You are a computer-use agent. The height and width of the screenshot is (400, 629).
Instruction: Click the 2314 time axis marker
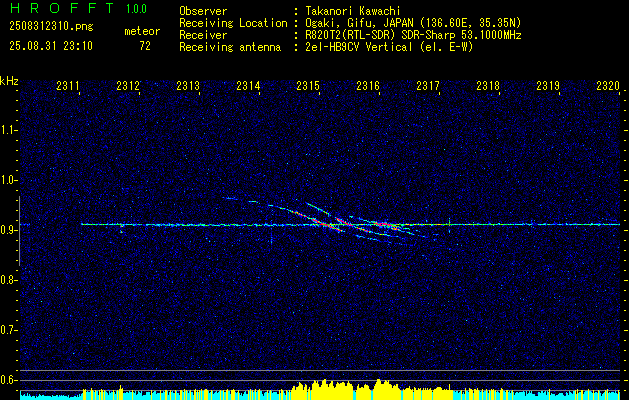pyautogui.click(x=248, y=85)
